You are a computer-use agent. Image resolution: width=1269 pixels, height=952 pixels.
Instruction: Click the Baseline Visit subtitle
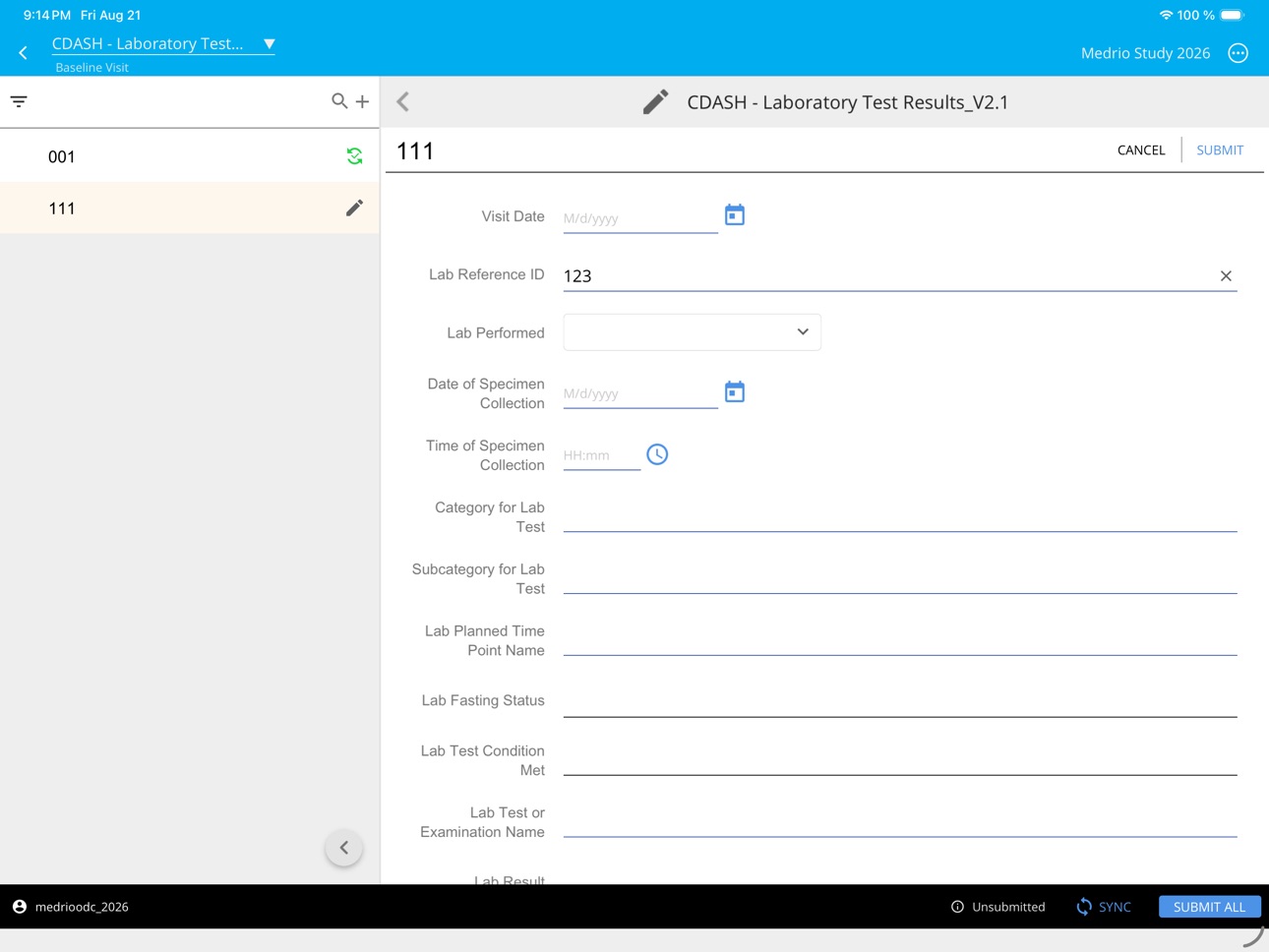(91, 68)
